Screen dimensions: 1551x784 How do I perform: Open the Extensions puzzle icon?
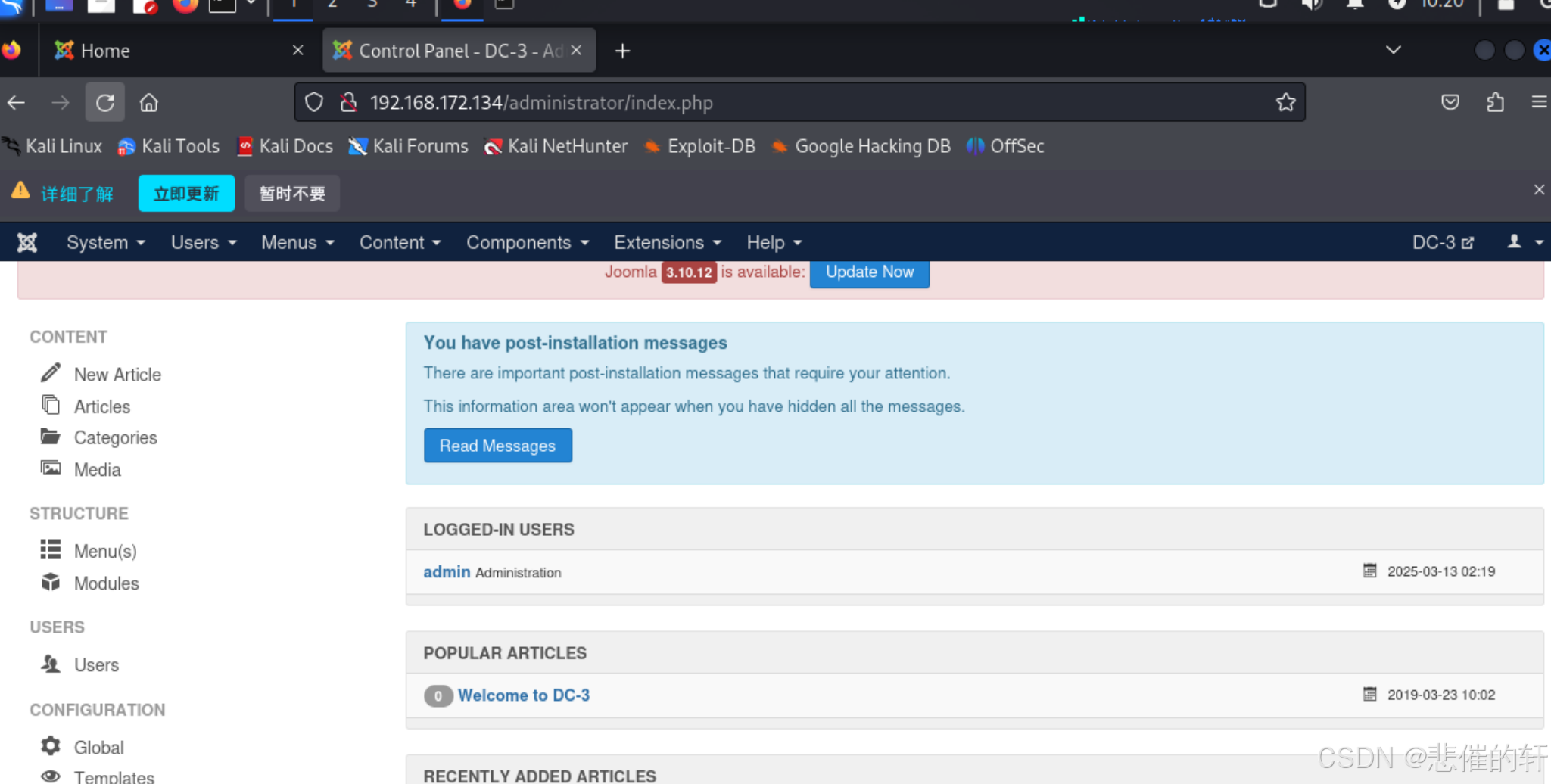coord(1496,102)
